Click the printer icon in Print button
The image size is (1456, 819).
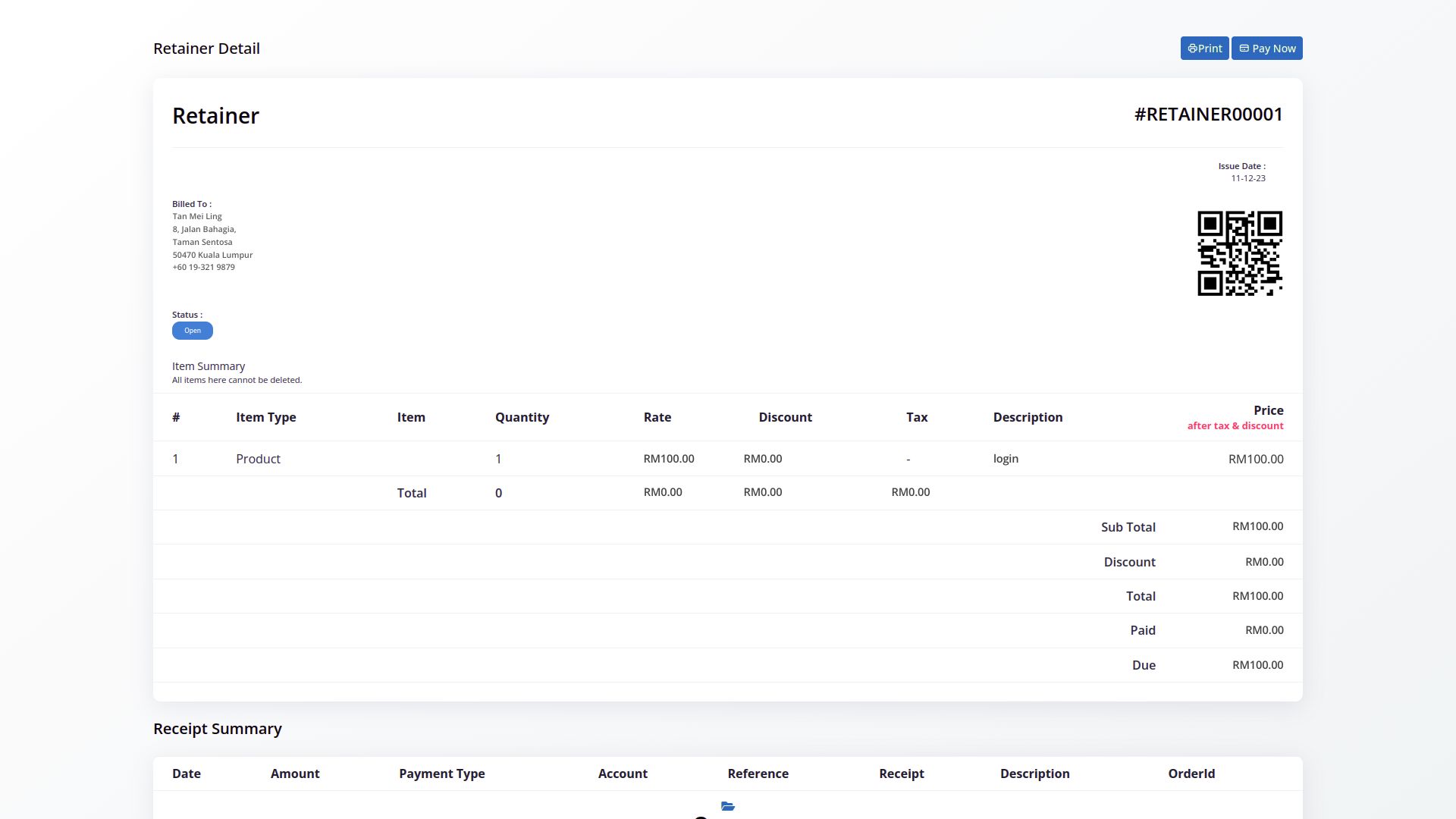1192,49
